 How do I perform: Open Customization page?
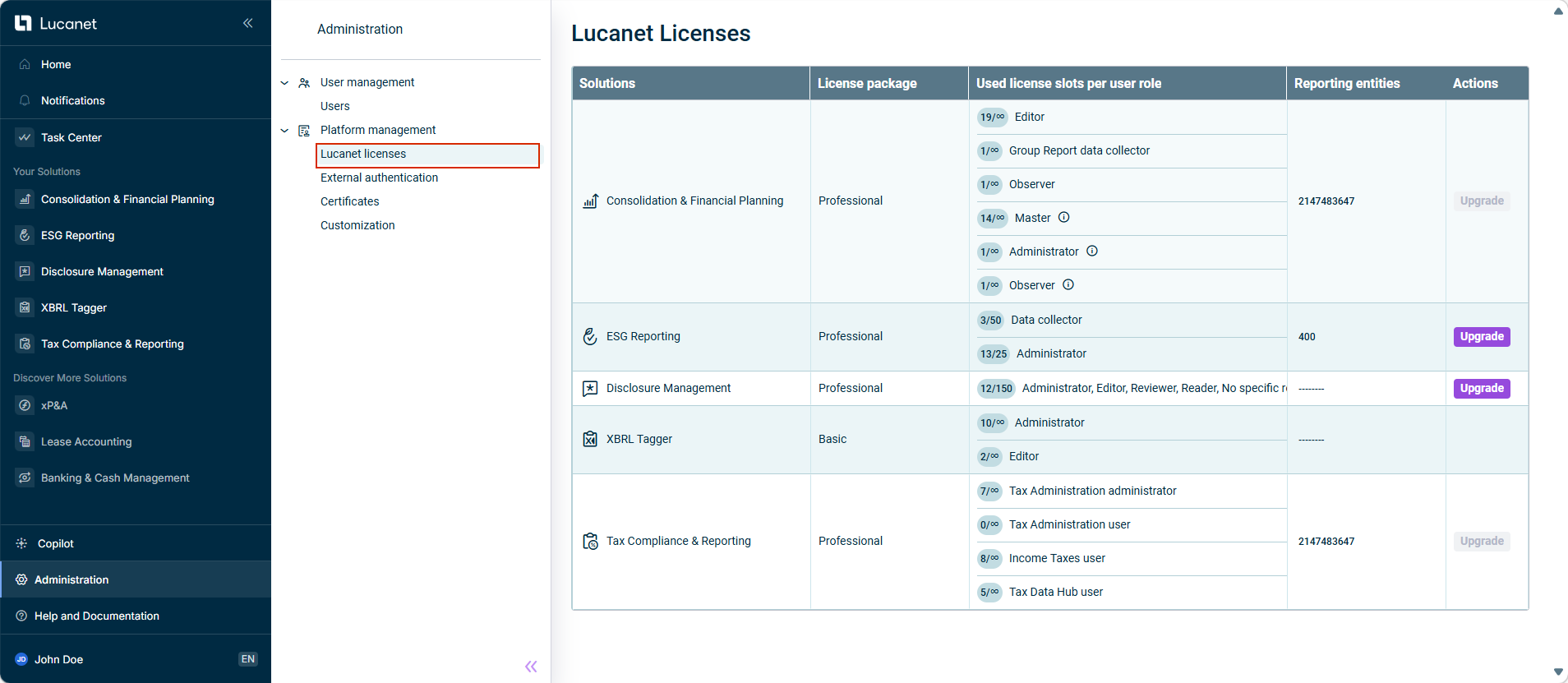357,225
